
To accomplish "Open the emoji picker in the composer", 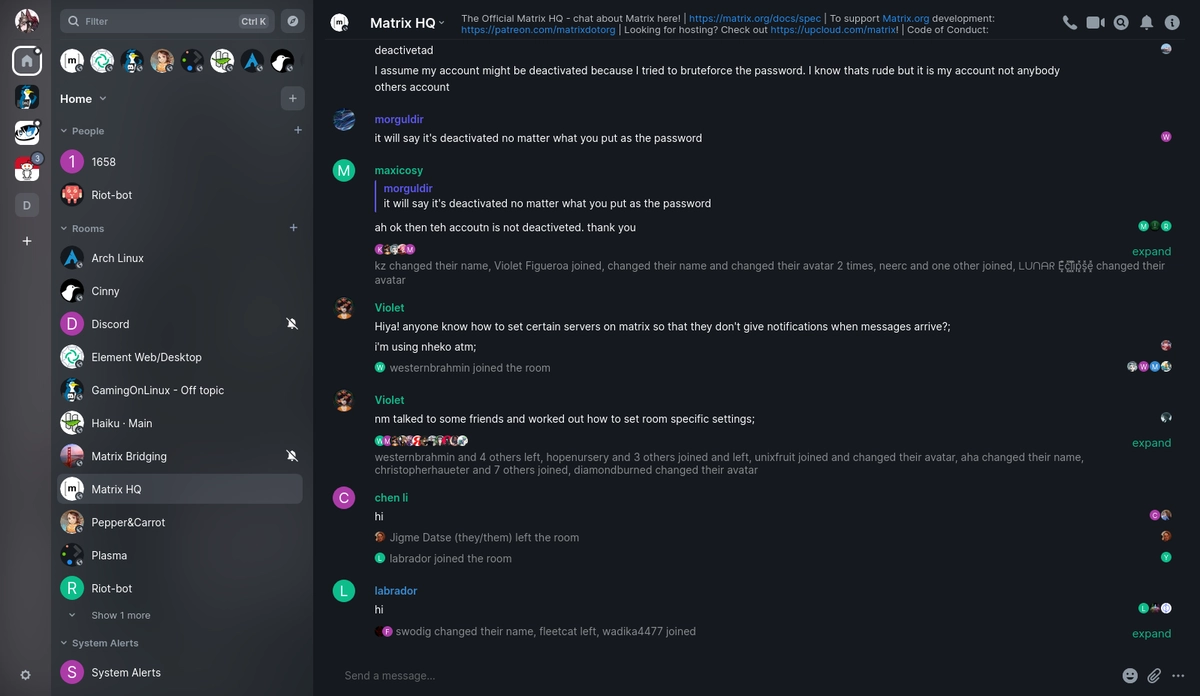I will pos(1130,675).
